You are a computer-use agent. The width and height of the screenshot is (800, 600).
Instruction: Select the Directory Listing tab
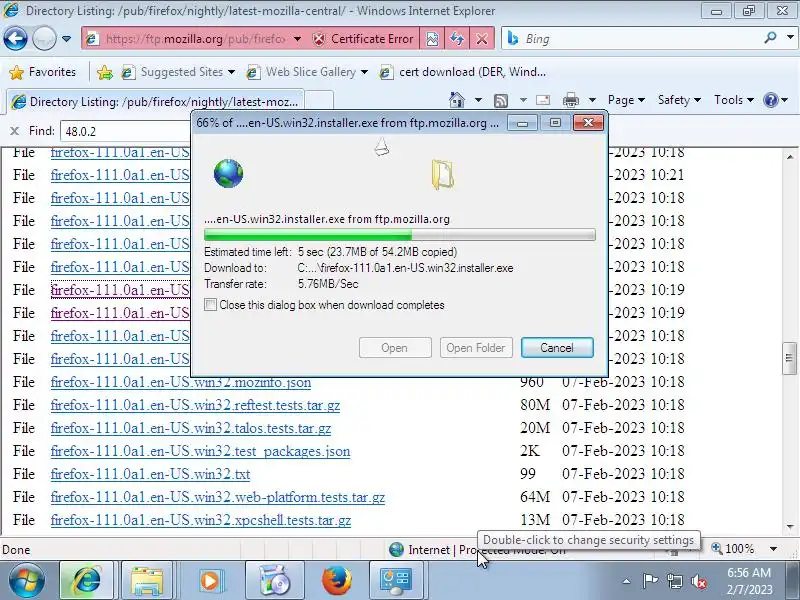click(x=155, y=102)
